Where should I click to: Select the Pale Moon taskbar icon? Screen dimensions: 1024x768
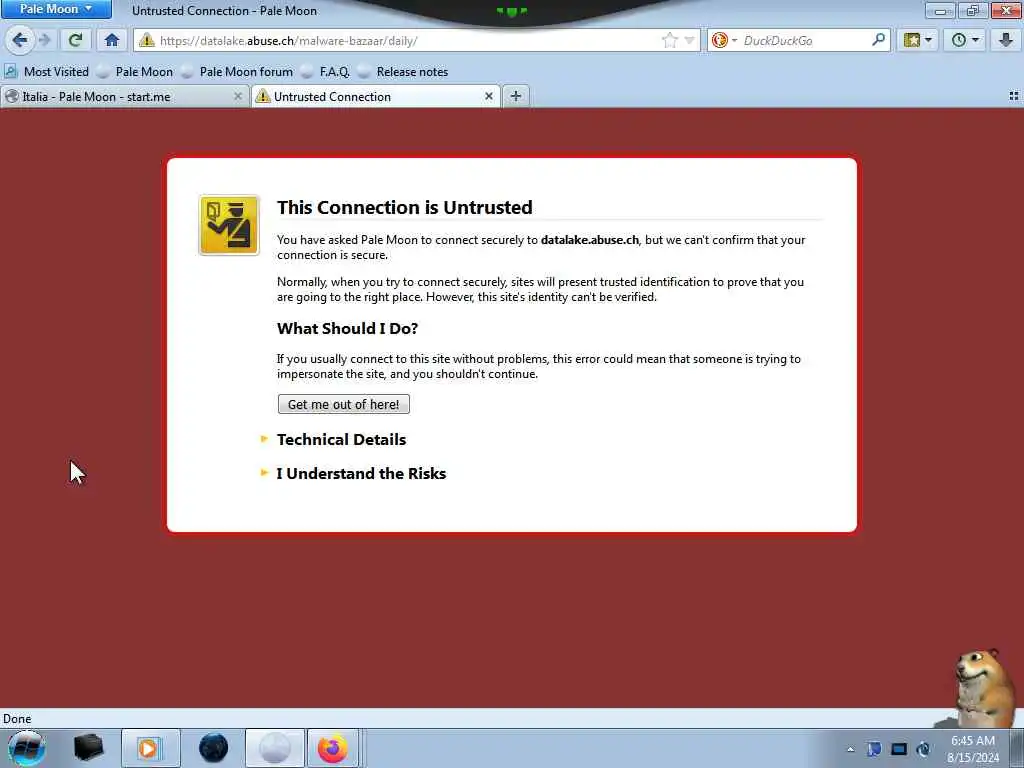[275, 748]
